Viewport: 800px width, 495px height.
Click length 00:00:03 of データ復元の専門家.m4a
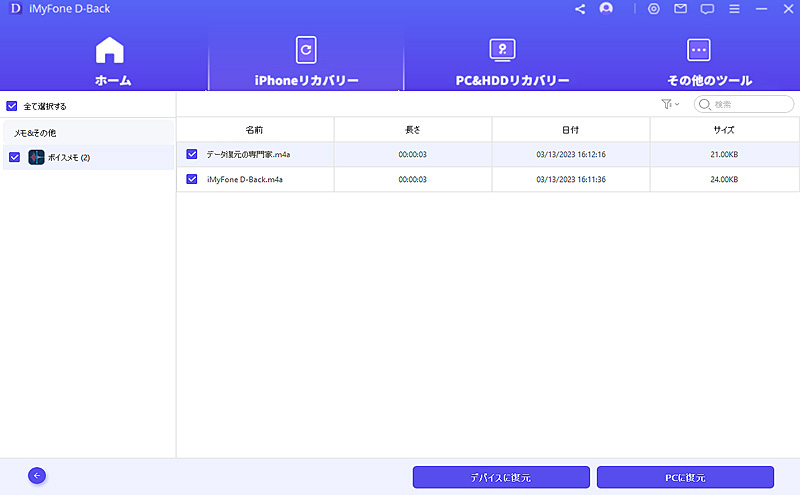click(x=413, y=154)
